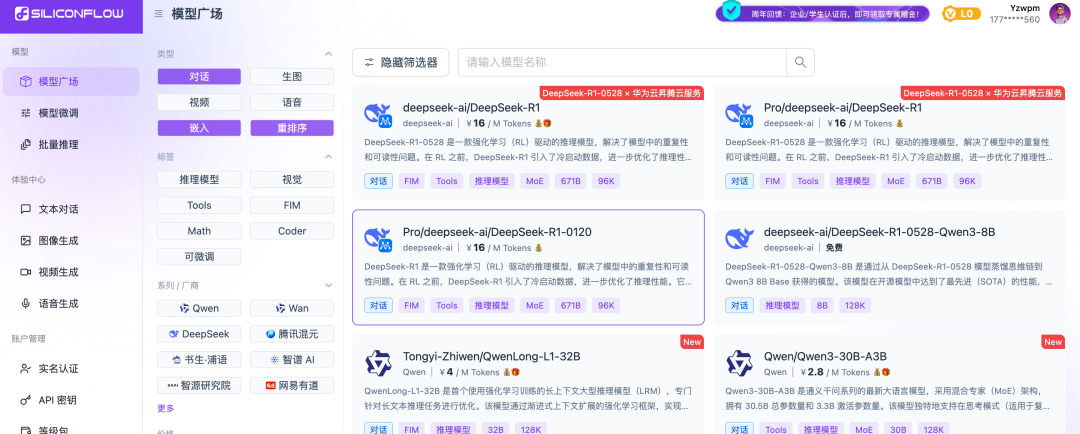This screenshot has height=434, width=1080.
Task: Toggle the 语音 type filter
Action: click(292, 102)
